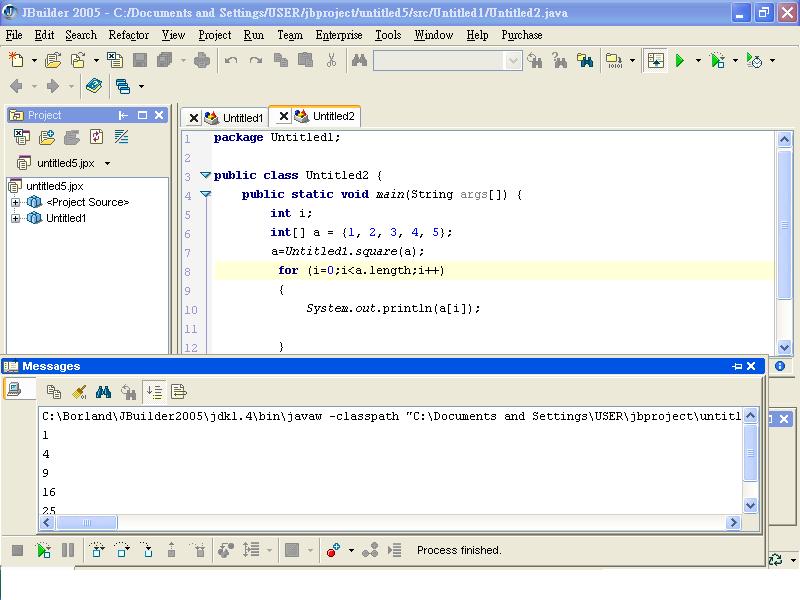The height and width of the screenshot is (600, 800).
Task: Click the Undo arrow icon
Action: pyautogui.click(x=231, y=60)
